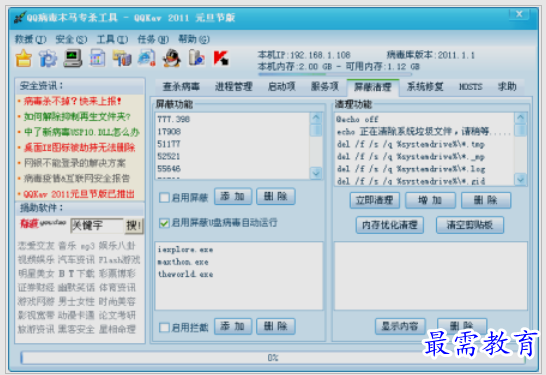
Task: Click 删除 button next to 启用屏蔽 row
Action: click(275, 197)
